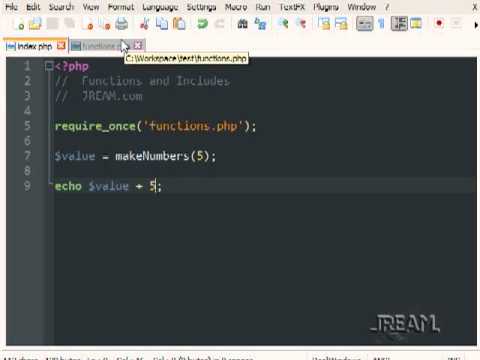Toggle the indent guide toolbar button
Viewport: 480px width, 360px height.
pyautogui.click(x=399, y=24)
